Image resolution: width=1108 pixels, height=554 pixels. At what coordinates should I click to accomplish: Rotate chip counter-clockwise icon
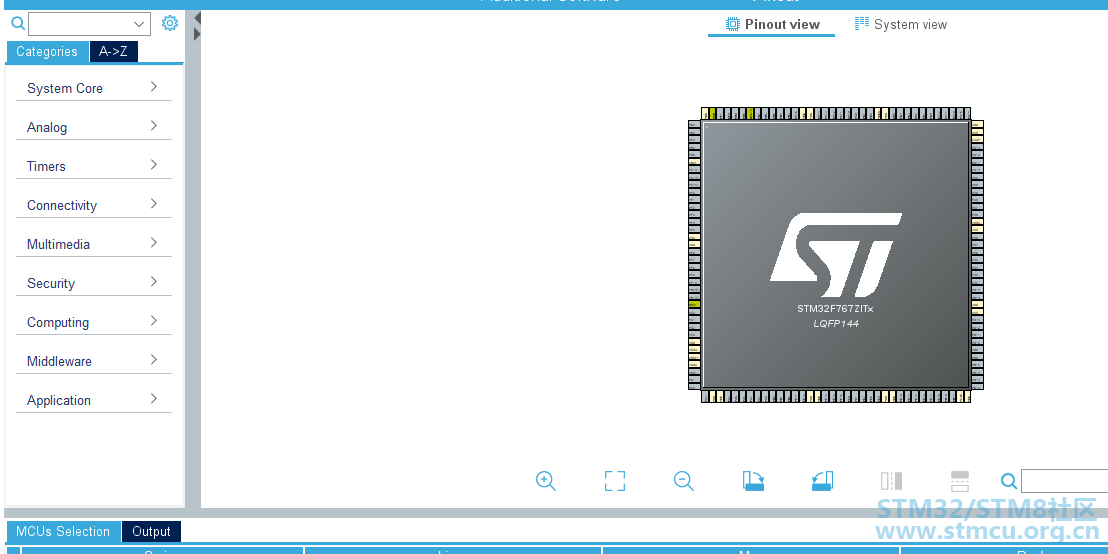click(x=822, y=481)
